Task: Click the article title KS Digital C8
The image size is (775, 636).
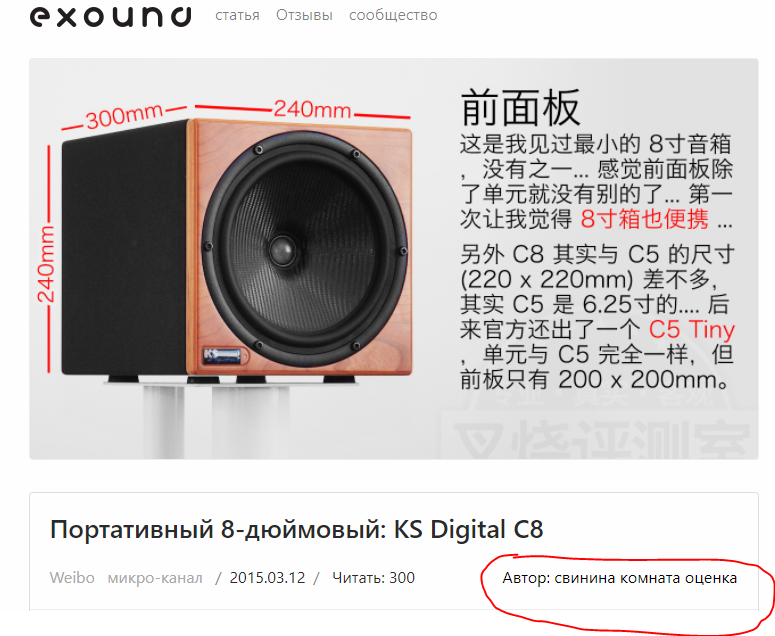Action: (x=297, y=529)
